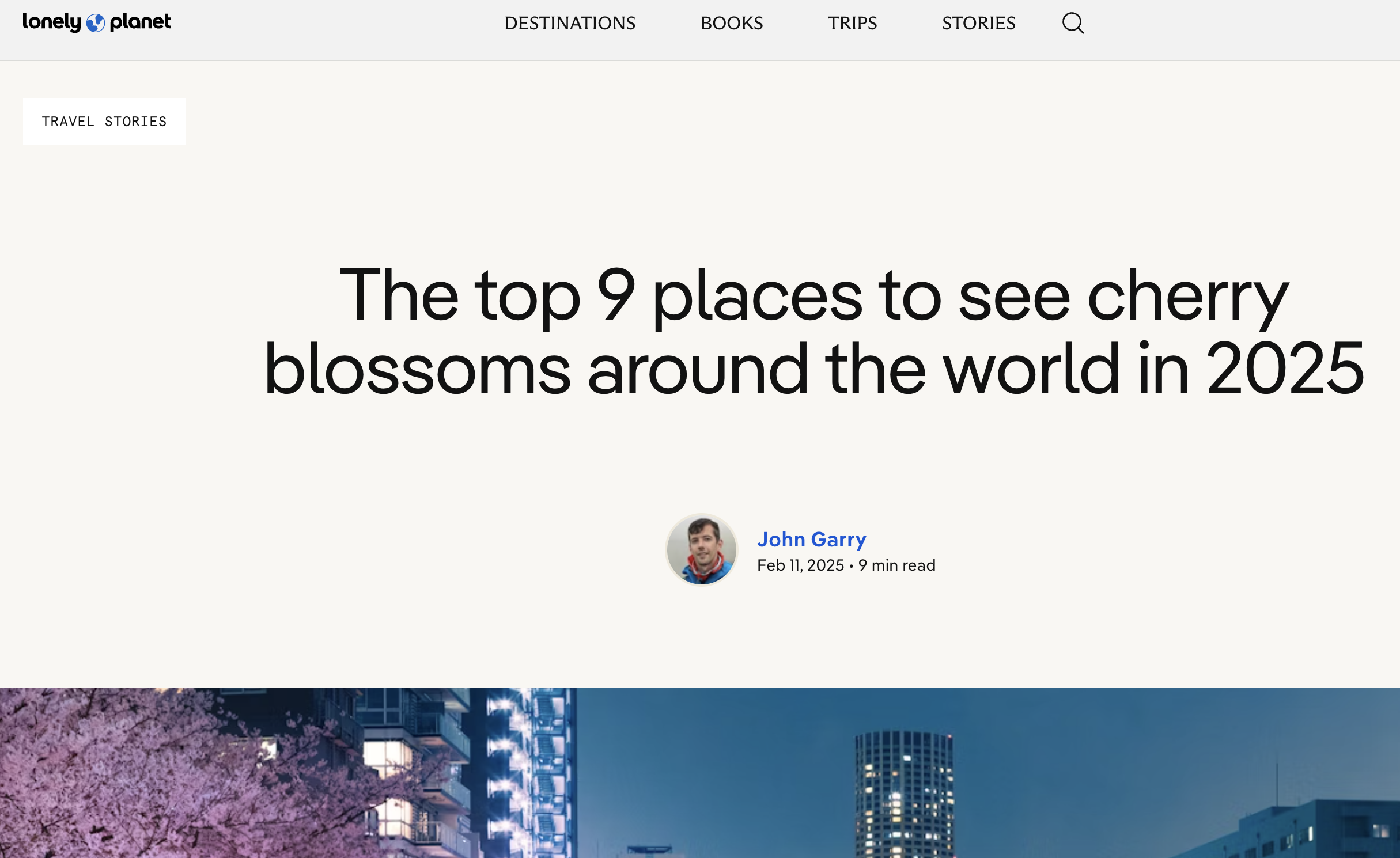Select TRIPS in the top navigation
The height and width of the screenshot is (858, 1400).
pyautogui.click(x=852, y=24)
